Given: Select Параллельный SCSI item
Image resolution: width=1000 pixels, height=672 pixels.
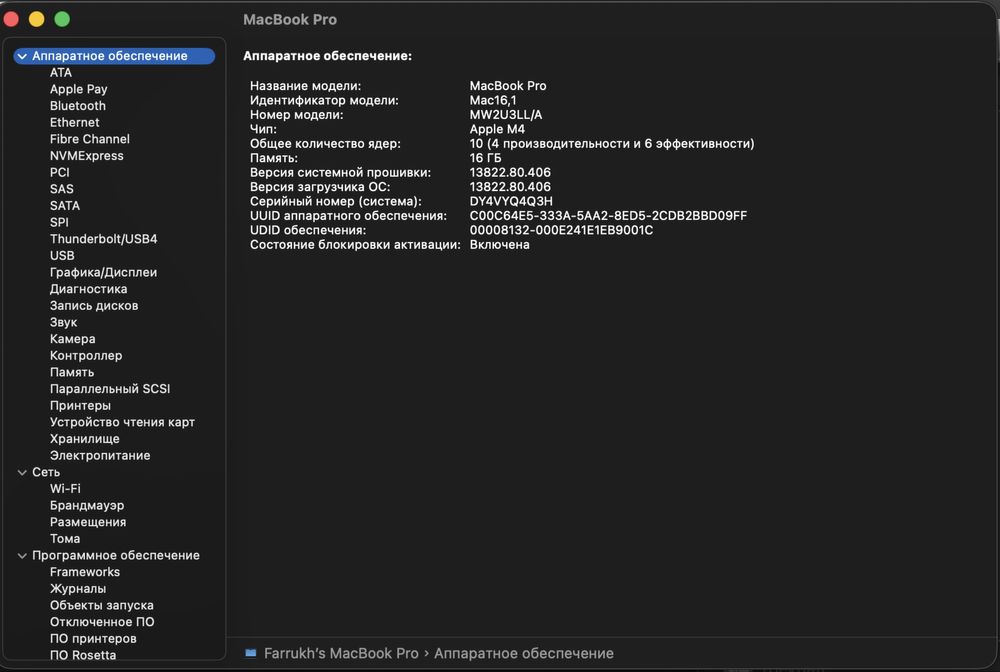Looking at the screenshot, I should 110,388.
